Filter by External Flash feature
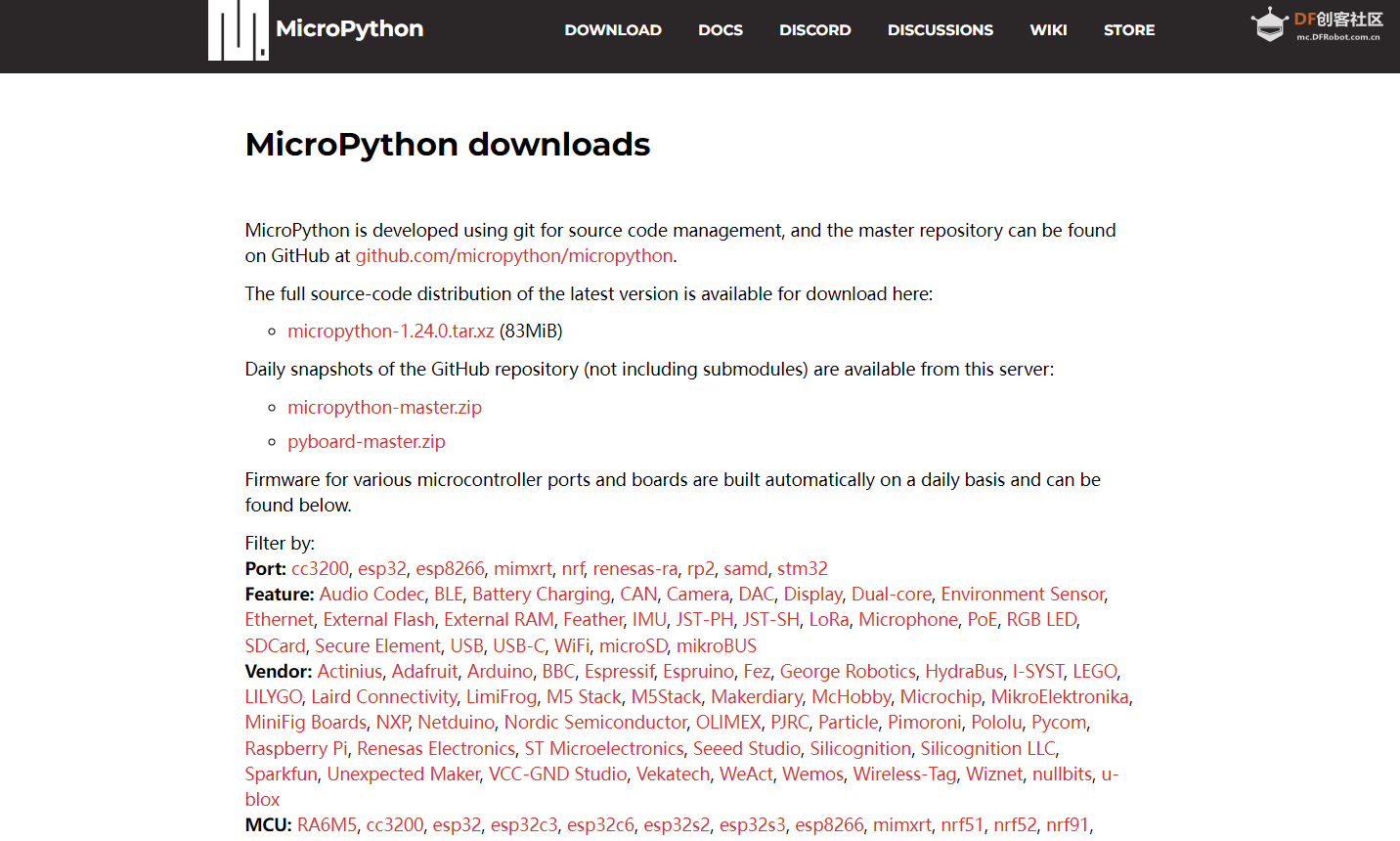 click(x=379, y=620)
